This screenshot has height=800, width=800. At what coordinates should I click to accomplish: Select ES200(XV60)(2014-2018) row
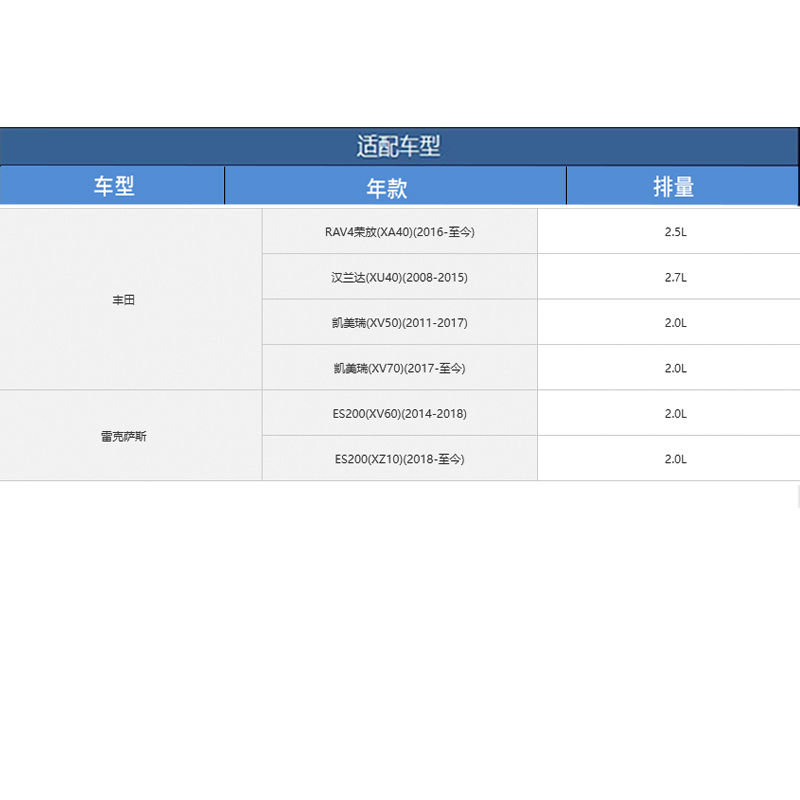(400, 413)
